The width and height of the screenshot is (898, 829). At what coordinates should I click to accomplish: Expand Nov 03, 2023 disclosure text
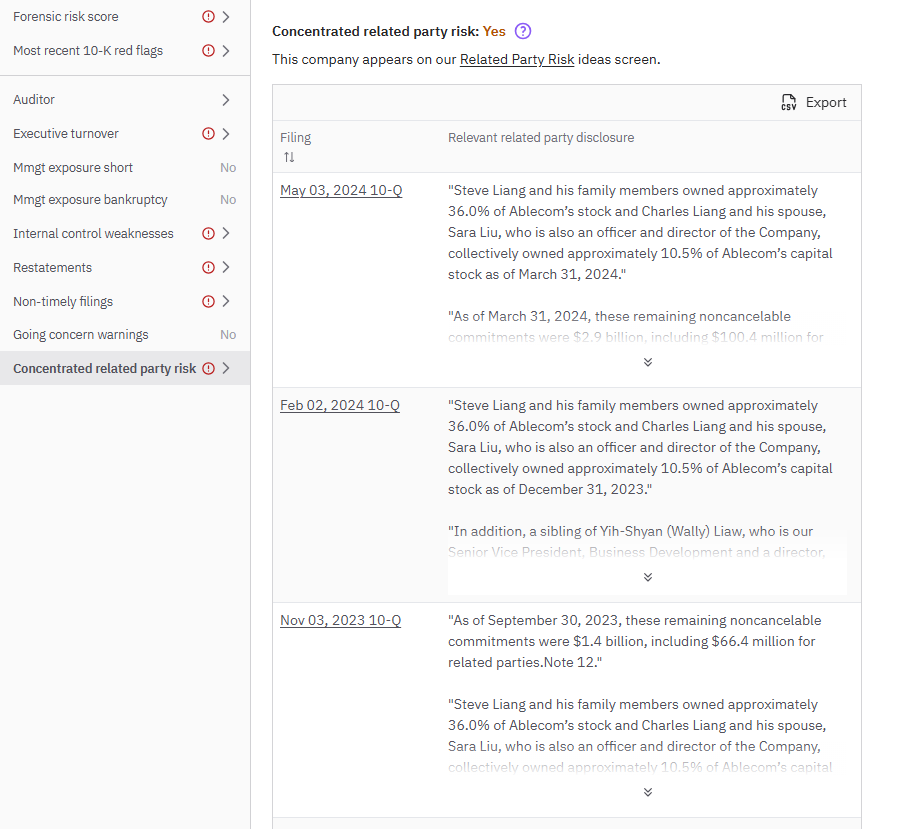pos(647,792)
